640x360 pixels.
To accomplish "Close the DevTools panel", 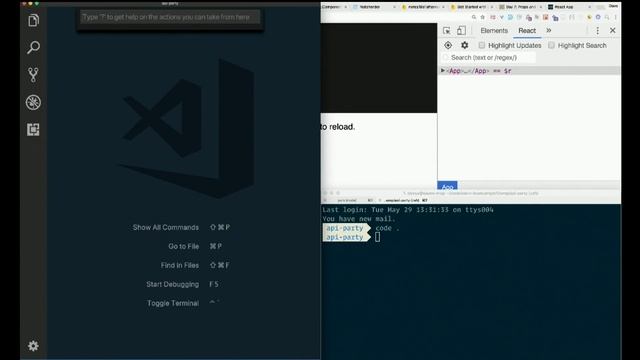I will point(613,31).
